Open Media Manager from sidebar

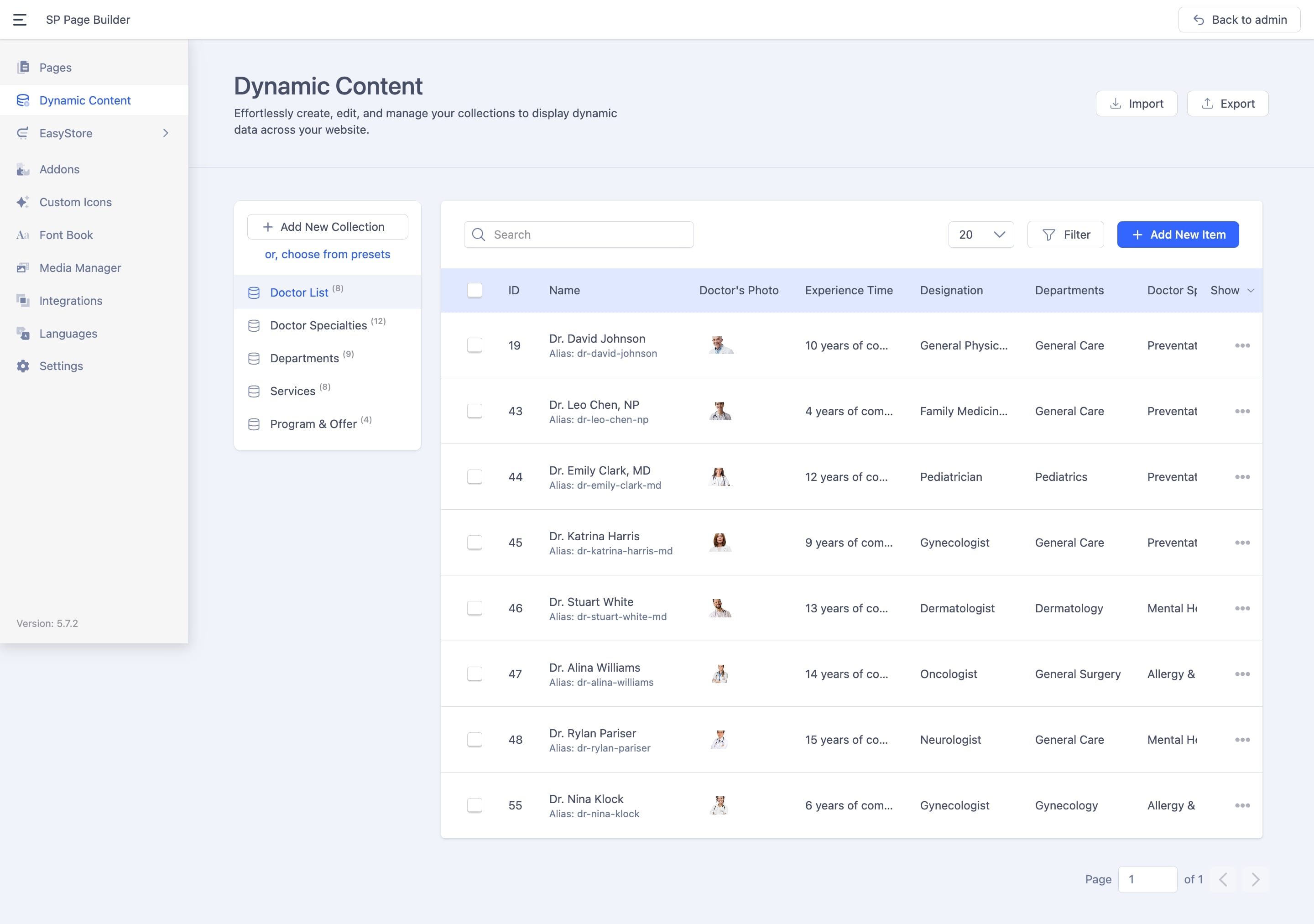pos(79,268)
